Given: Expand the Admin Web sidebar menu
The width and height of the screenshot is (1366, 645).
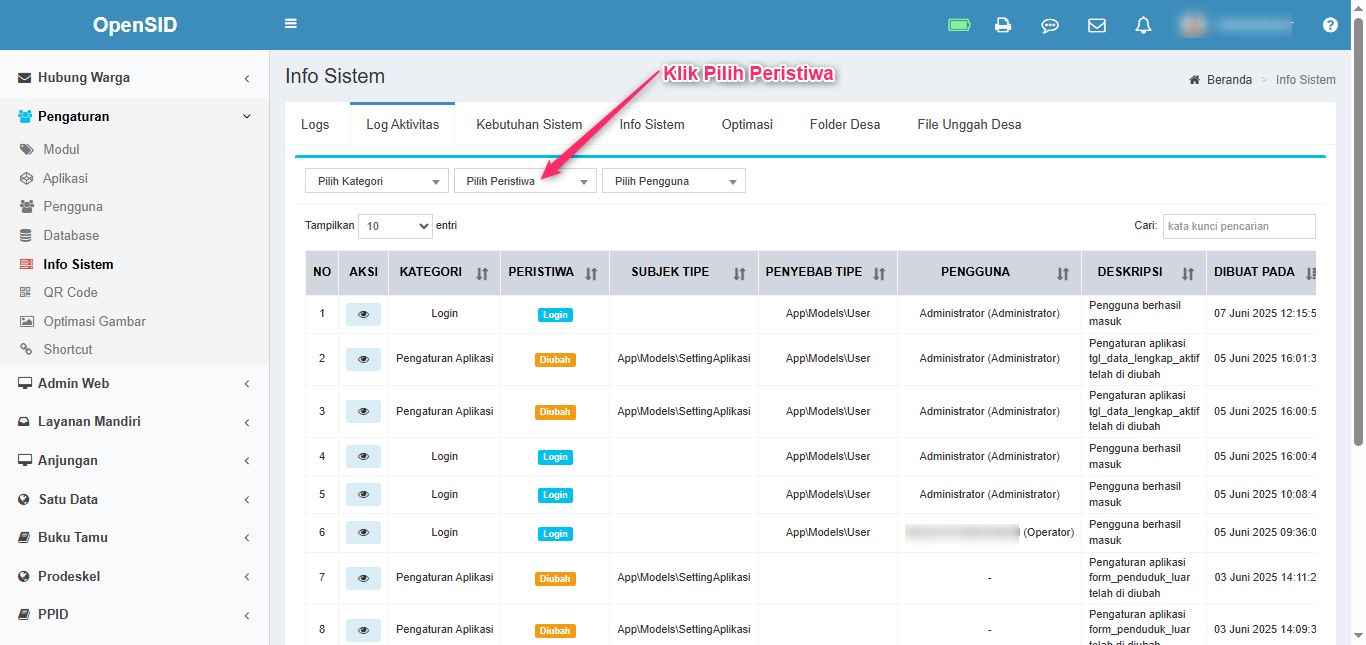Looking at the screenshot, I should pos(134,383).
